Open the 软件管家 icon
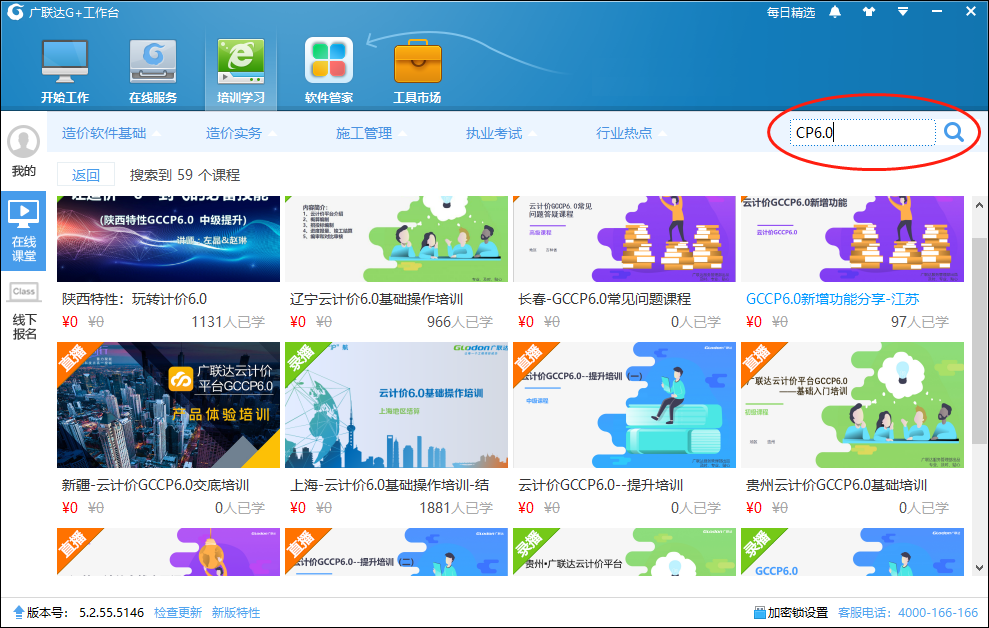This screenshot has width=989, height=628. coord(329,61)
